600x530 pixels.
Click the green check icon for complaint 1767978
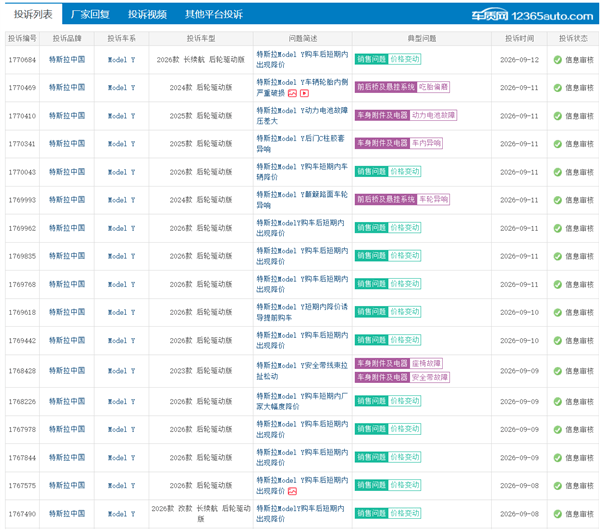[558, 430]
